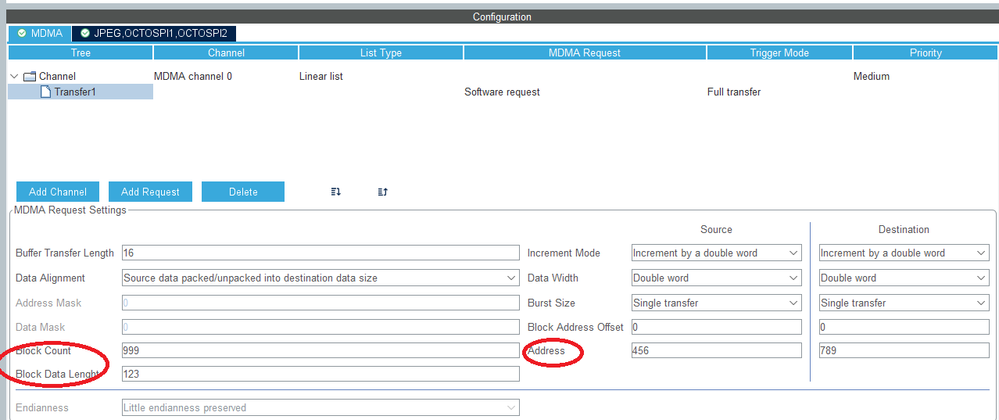Click the Block Count input field
Viewport: 999px width, 420px height.
coord(320,351)
